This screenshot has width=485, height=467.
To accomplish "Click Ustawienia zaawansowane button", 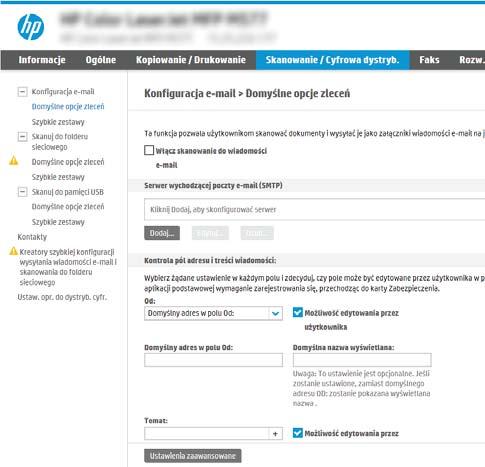I will click(x=193, y=456).
